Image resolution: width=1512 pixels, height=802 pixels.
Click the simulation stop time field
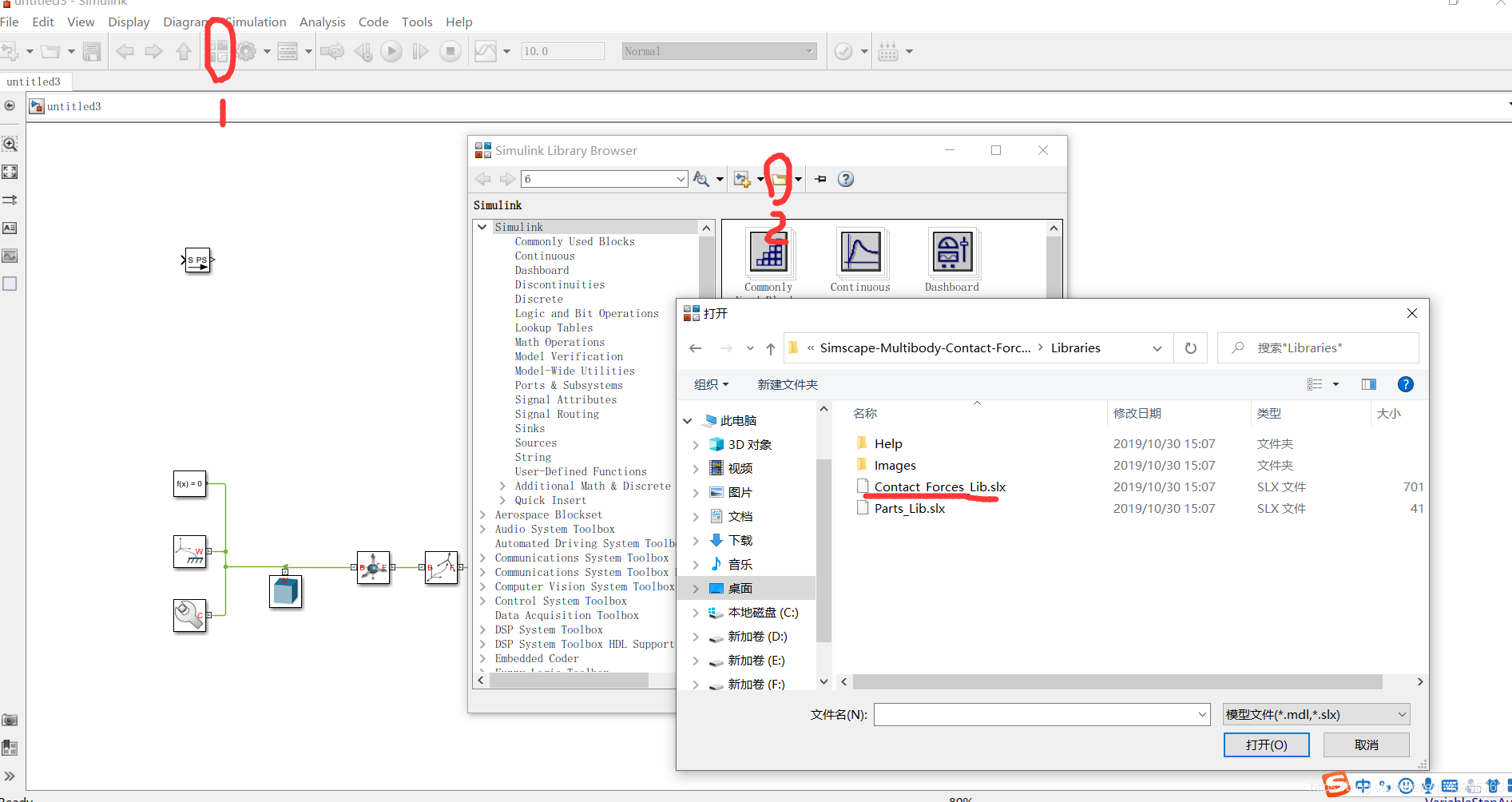pos(563,51)
